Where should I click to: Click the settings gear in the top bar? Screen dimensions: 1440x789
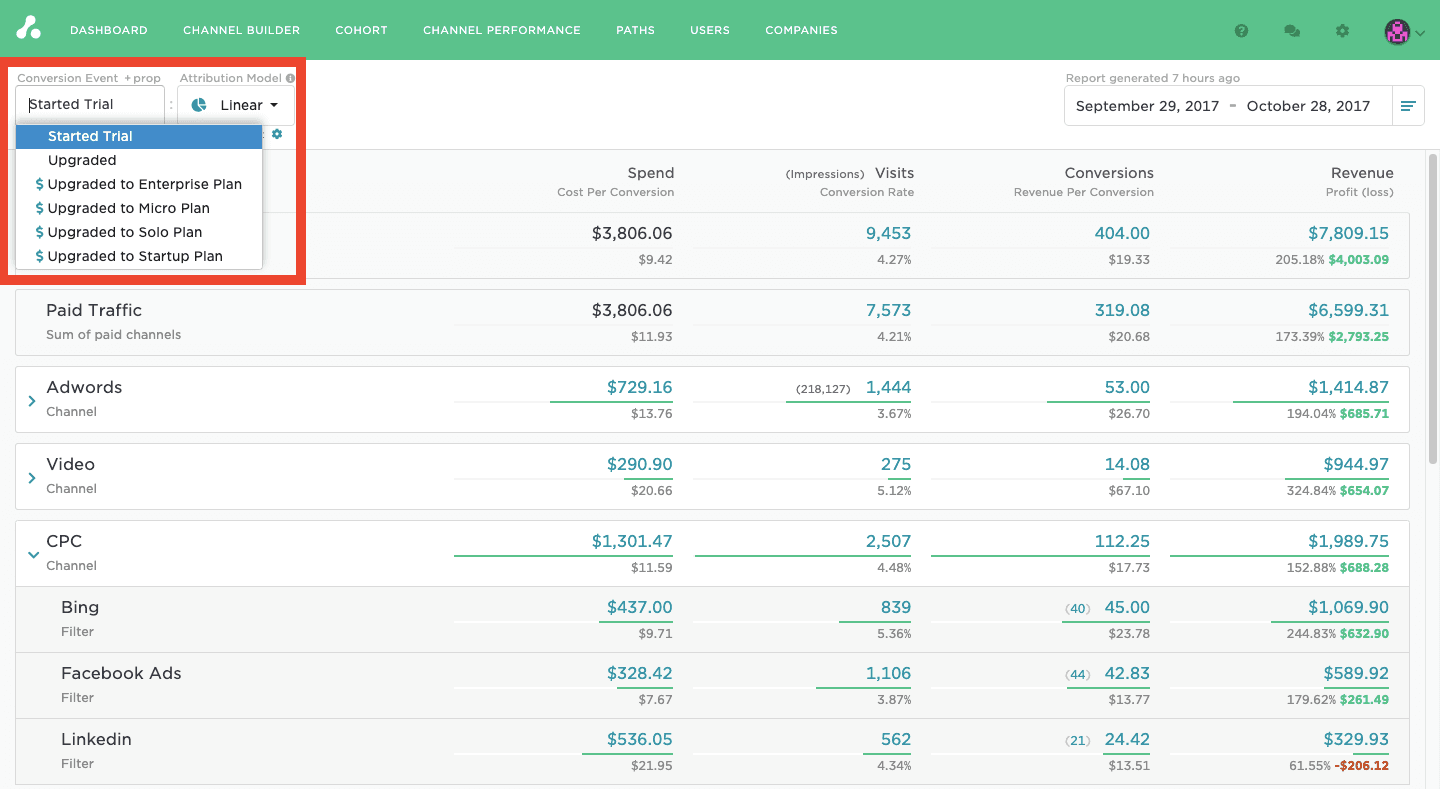[x=1342, y=31]
